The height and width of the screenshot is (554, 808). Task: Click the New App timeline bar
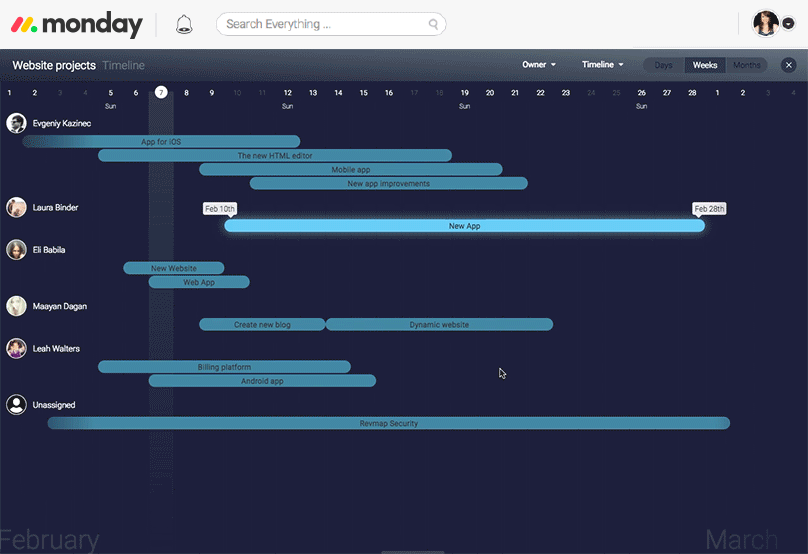464,226
